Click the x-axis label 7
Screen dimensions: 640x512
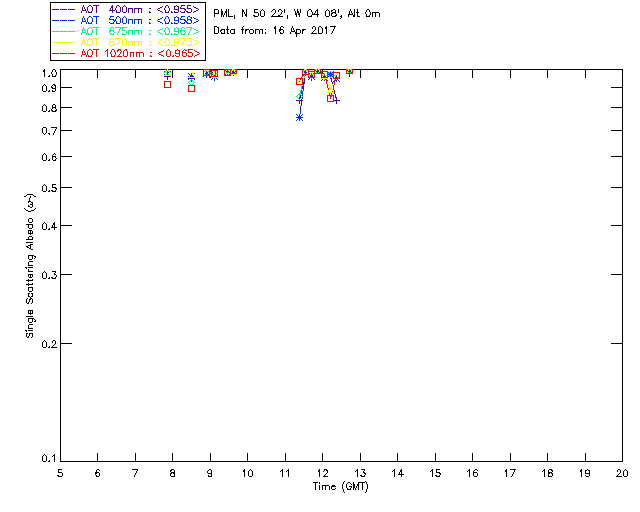(x=135, y=473)
